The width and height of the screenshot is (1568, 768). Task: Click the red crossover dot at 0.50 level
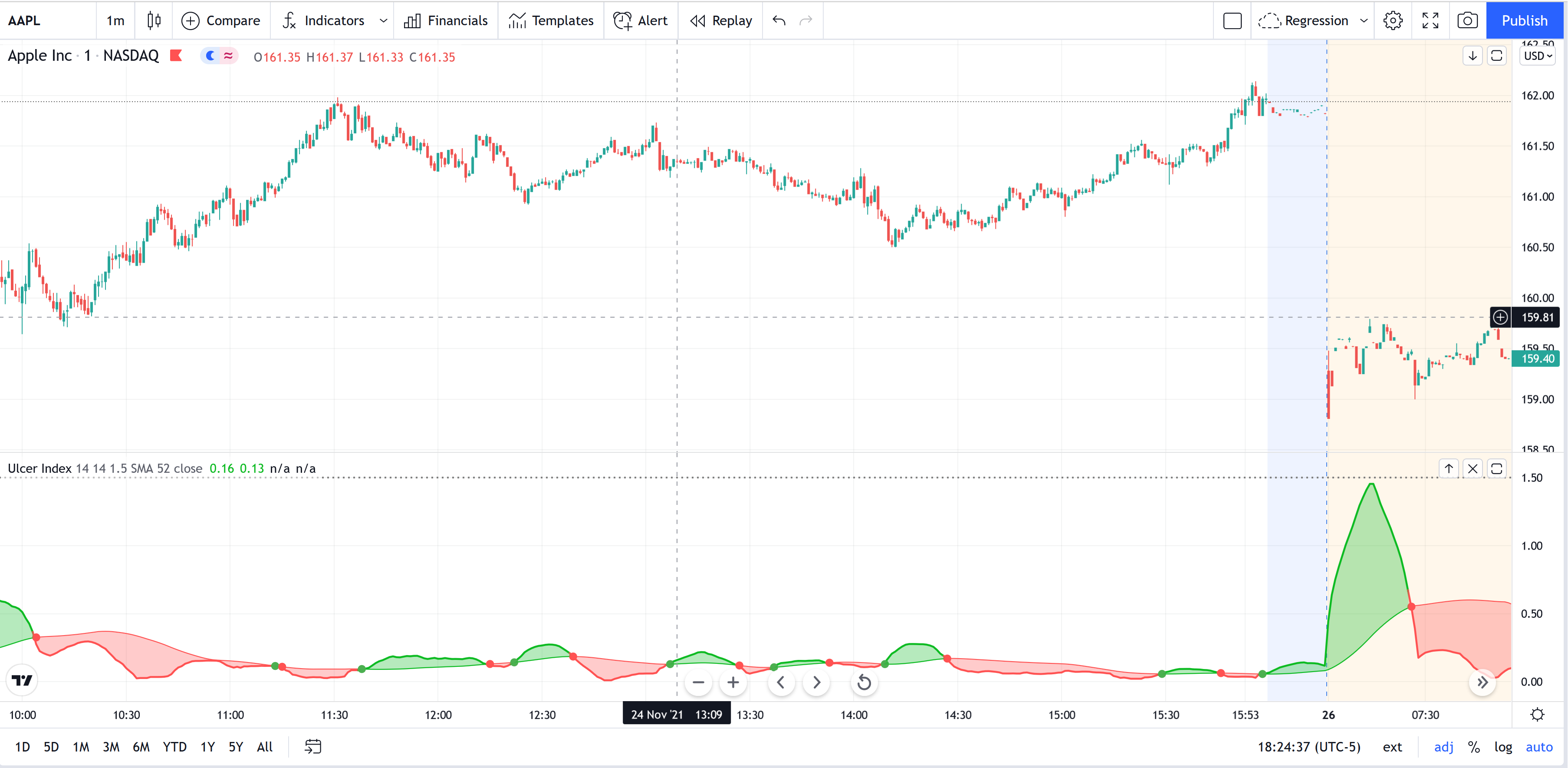tap(1412, 606)
